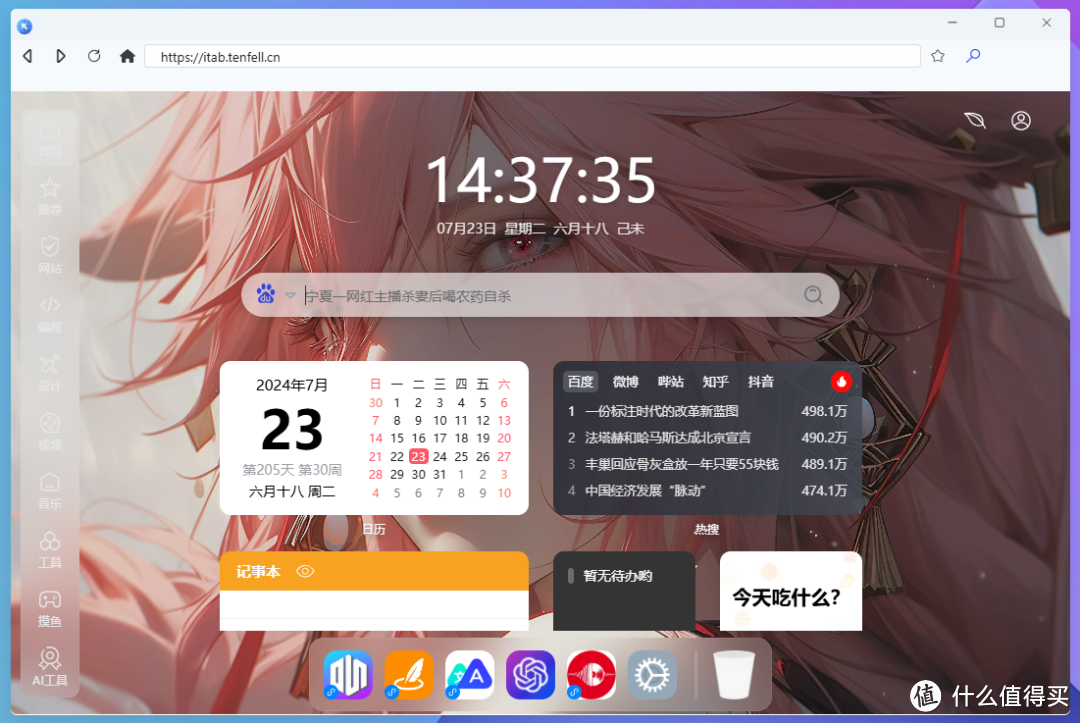This screenshot has height=723, width=1080.
Task: Open the 视频 (video) sidebar category
Action: coord(50,430)
